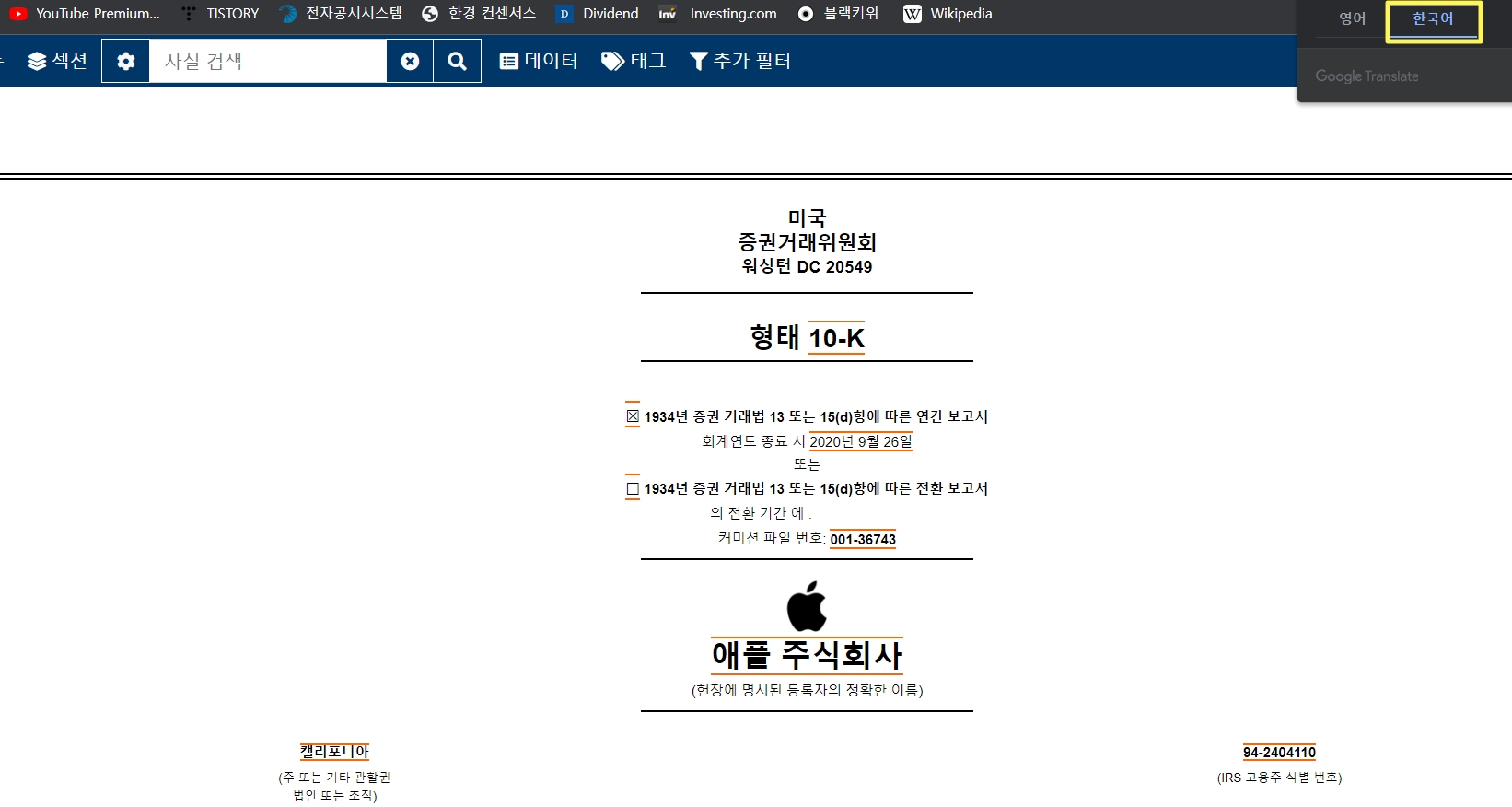Click the Dividend bookmark favicon
The height and width of the screenshot is (807, 1512).
click(x=564, y=14)
